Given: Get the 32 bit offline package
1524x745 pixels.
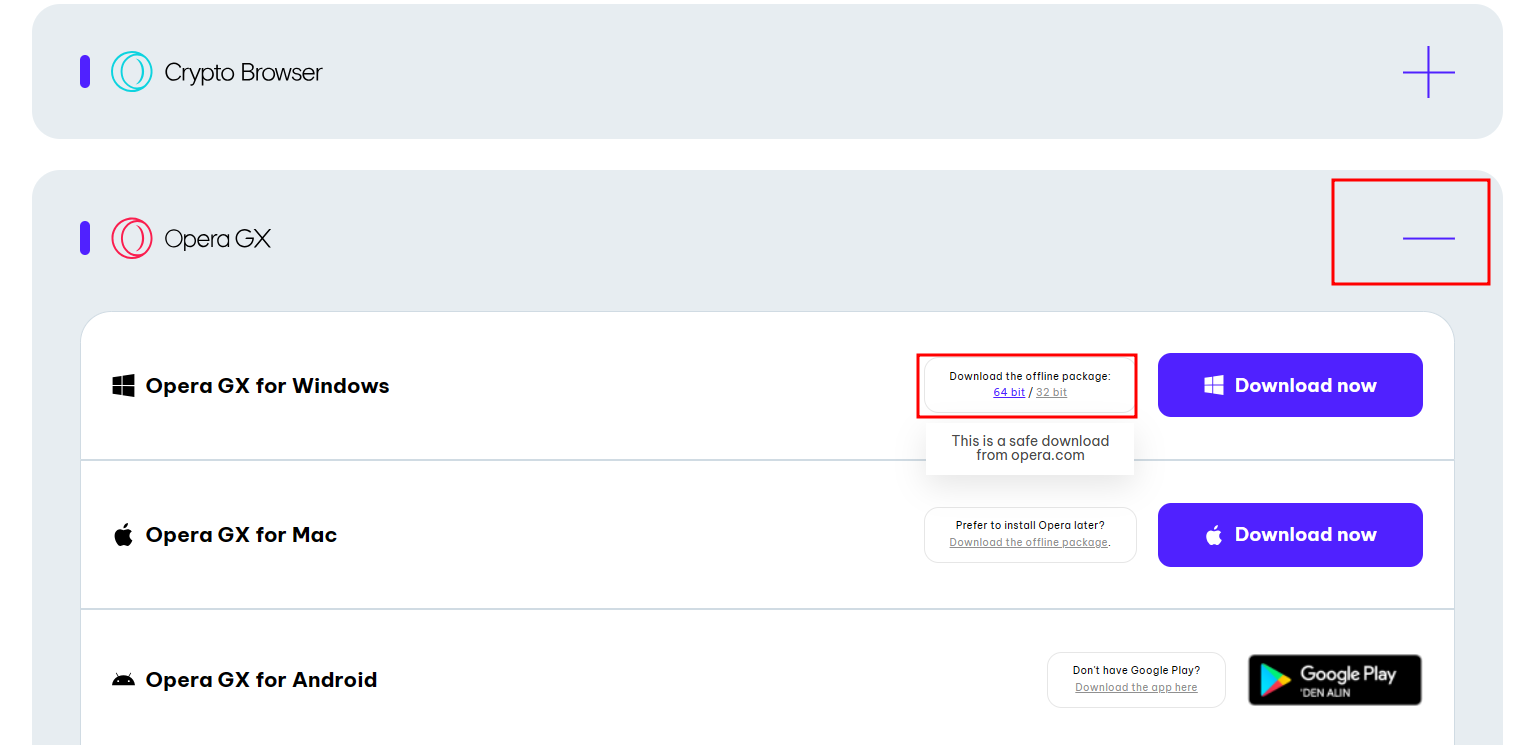Looking at the screenshot, I should (x=1051, y=393).
